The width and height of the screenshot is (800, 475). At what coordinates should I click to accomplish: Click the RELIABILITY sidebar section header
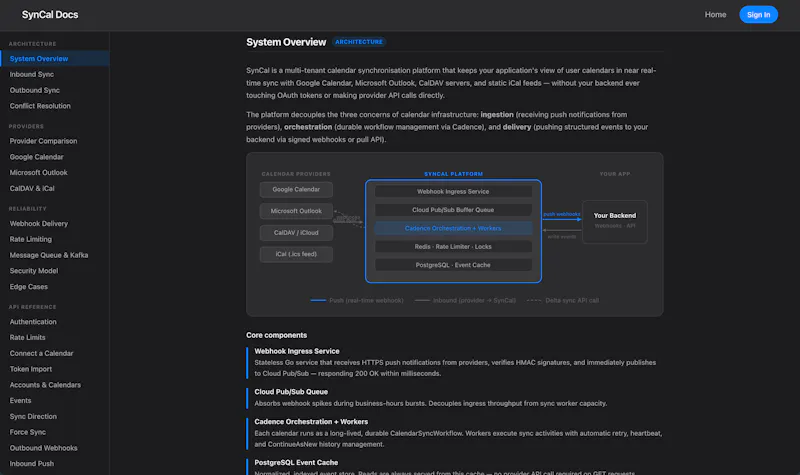point(28,209)
